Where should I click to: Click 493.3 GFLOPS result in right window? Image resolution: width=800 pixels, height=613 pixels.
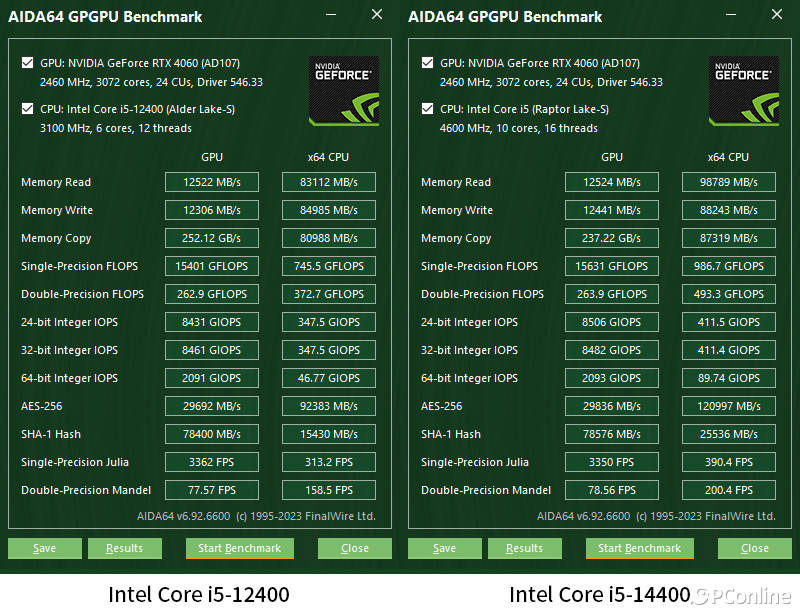(729, 294)
